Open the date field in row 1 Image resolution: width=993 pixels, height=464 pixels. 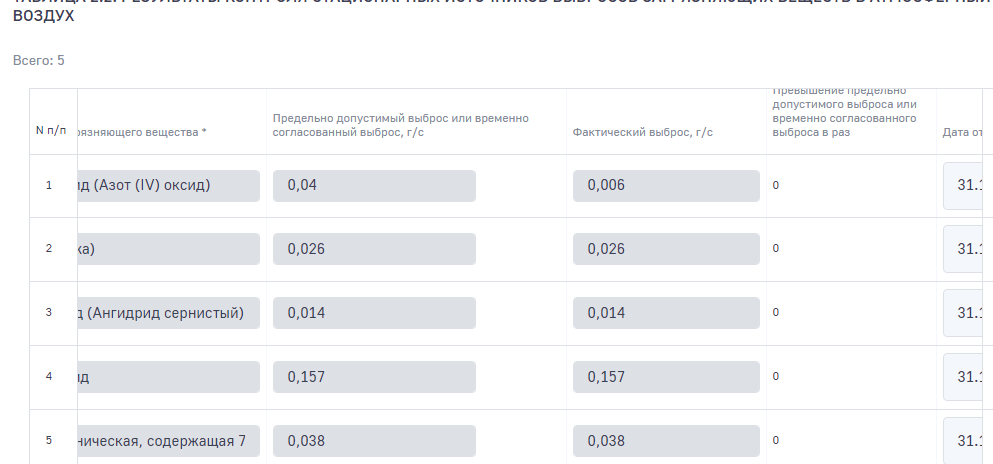968,186
